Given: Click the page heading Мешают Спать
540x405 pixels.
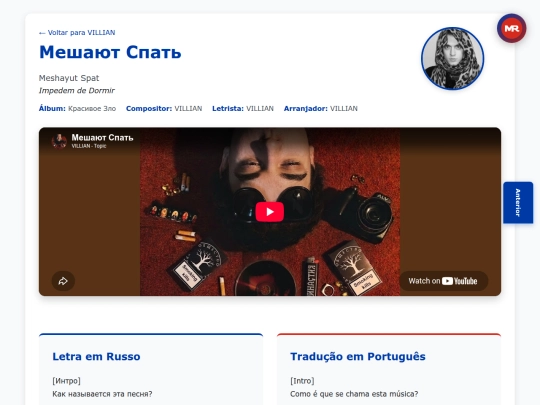Looking at the screenshot, I should point(110,52).
